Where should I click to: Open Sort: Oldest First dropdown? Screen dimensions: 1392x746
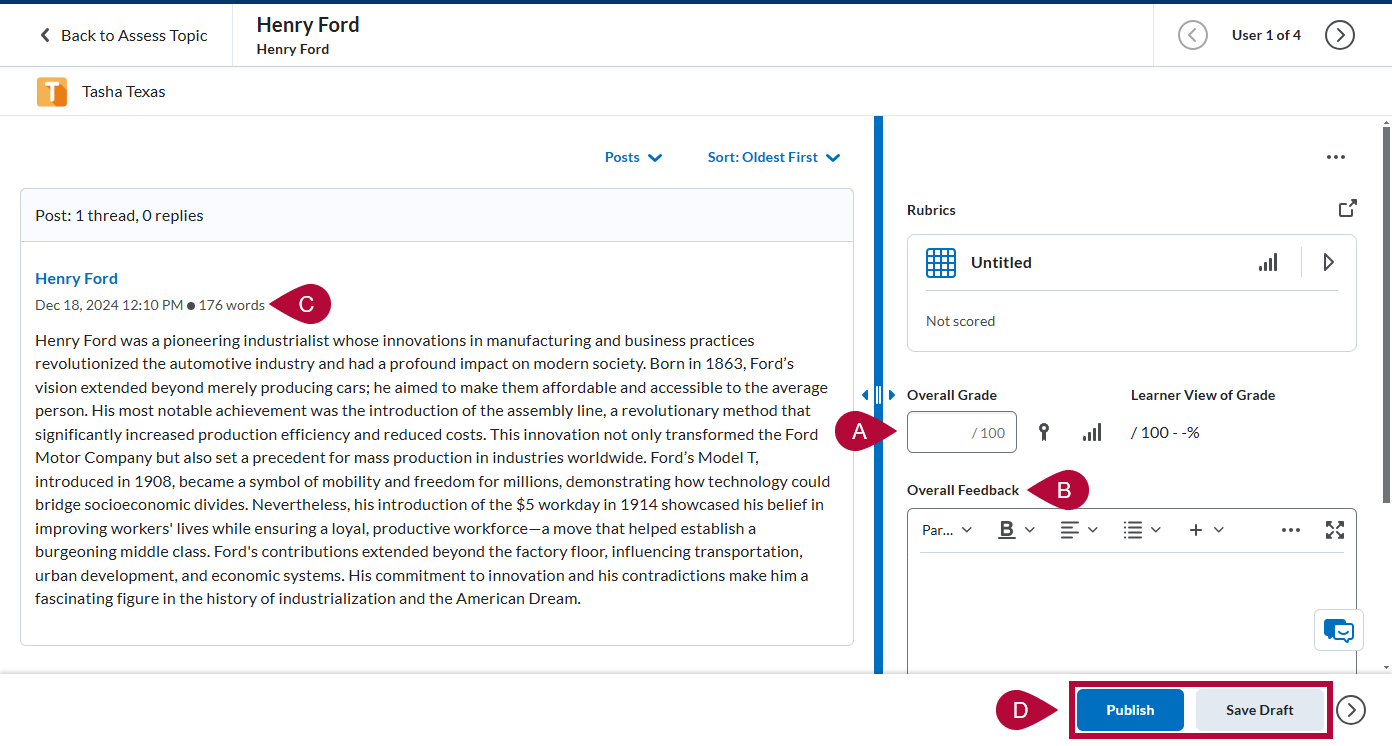(774, 157)
